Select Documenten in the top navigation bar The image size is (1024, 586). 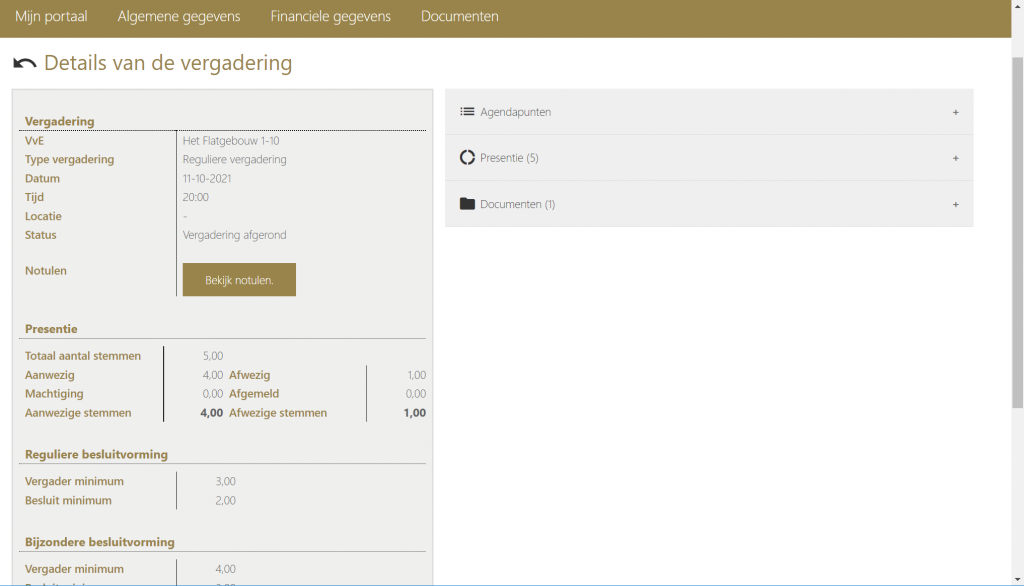(x=459, y=17)
